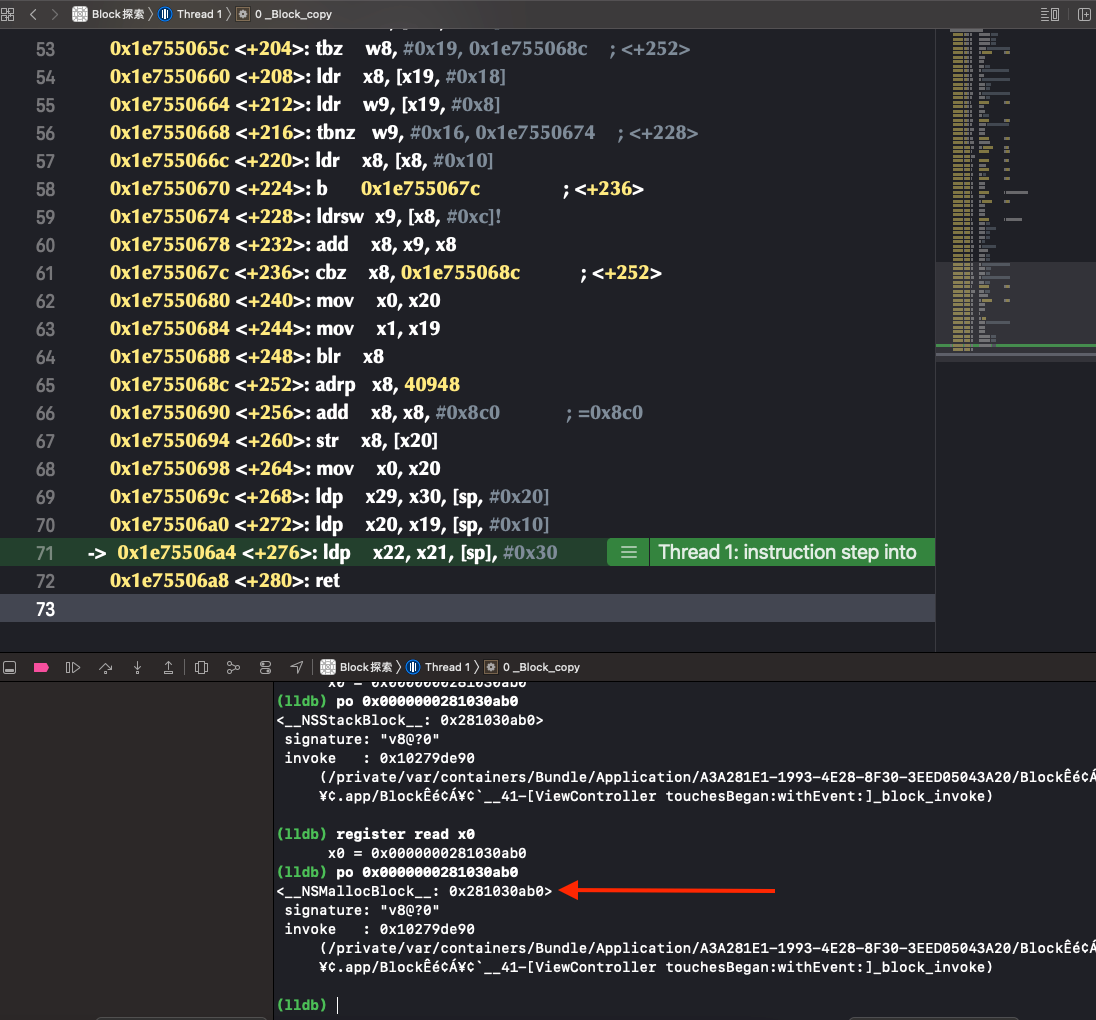This screenshot has width=1096, height=1020.
Task: Click current instruction address 0x1e75506a4
Action: click(177, 552)
